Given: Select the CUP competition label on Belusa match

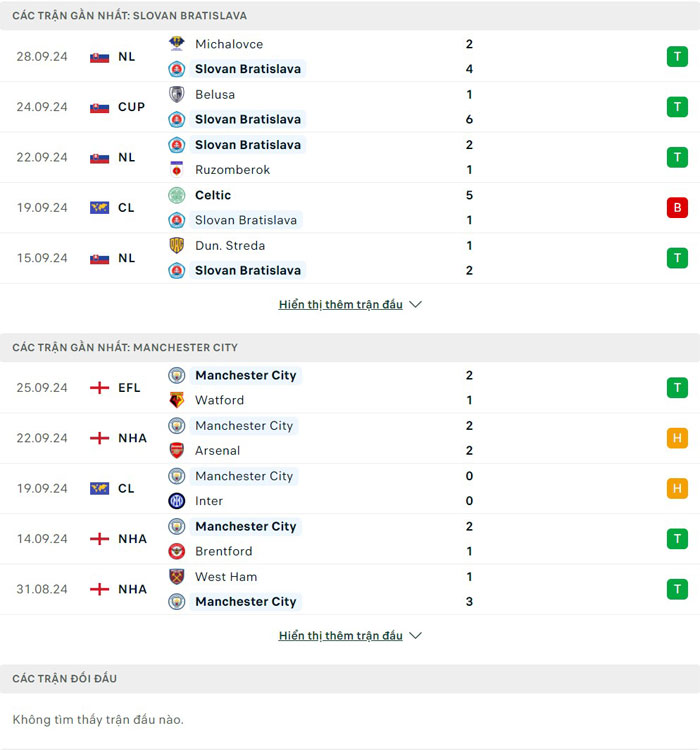Looking at the screenshot, I should click(131, 107).
